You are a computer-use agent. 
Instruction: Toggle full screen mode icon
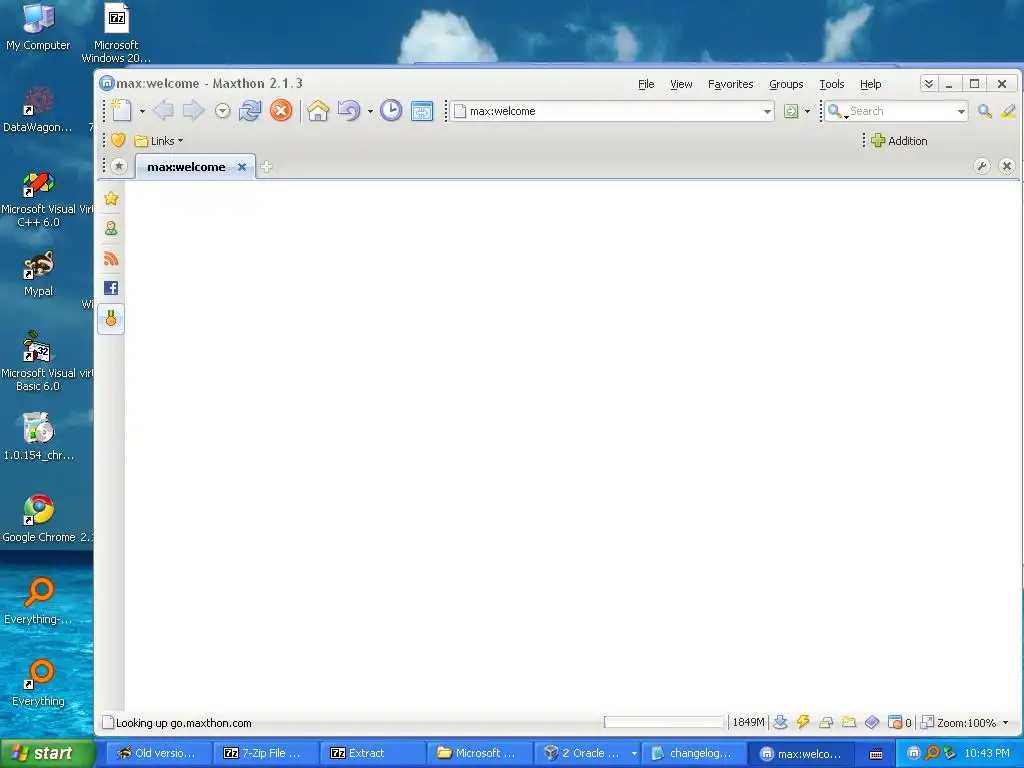422,111
